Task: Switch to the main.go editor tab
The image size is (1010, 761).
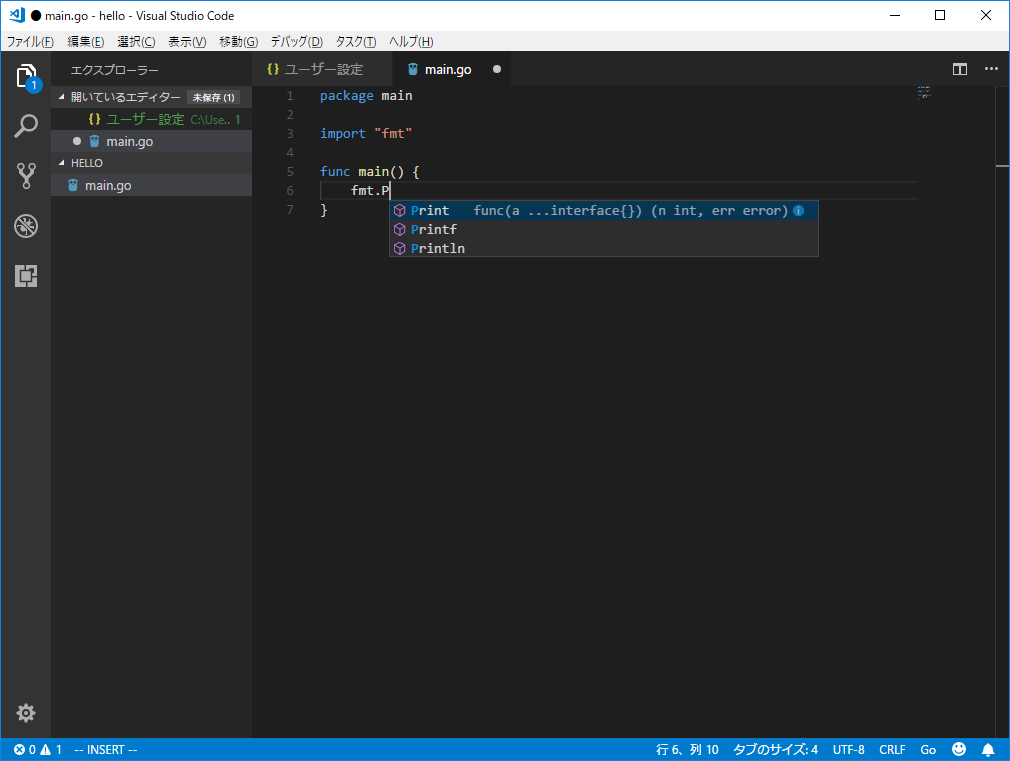Action: [452, 69]
